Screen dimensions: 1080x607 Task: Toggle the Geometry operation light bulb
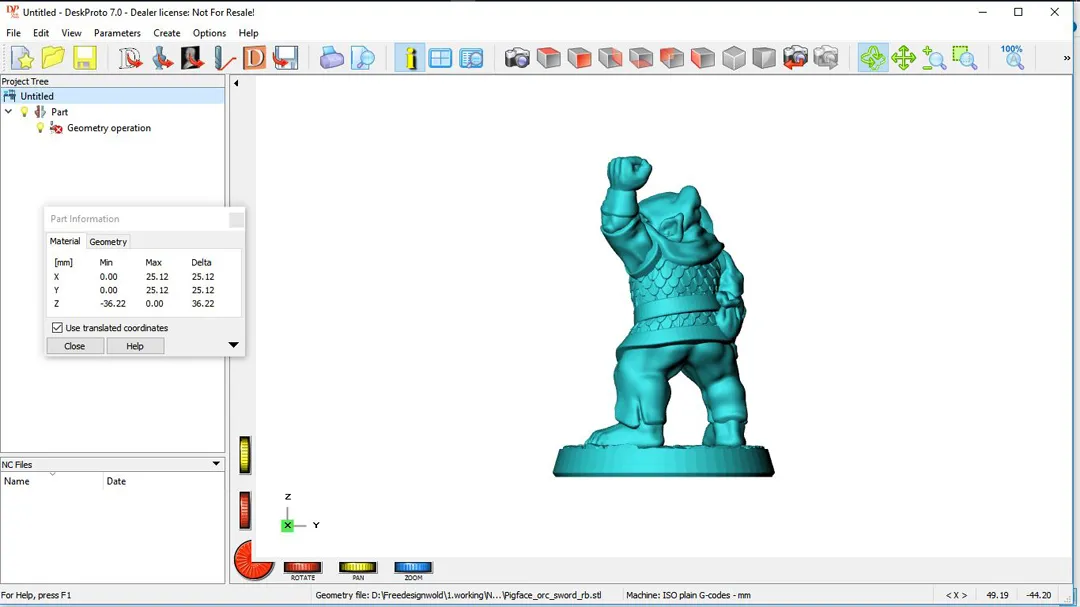coord(40,128)
